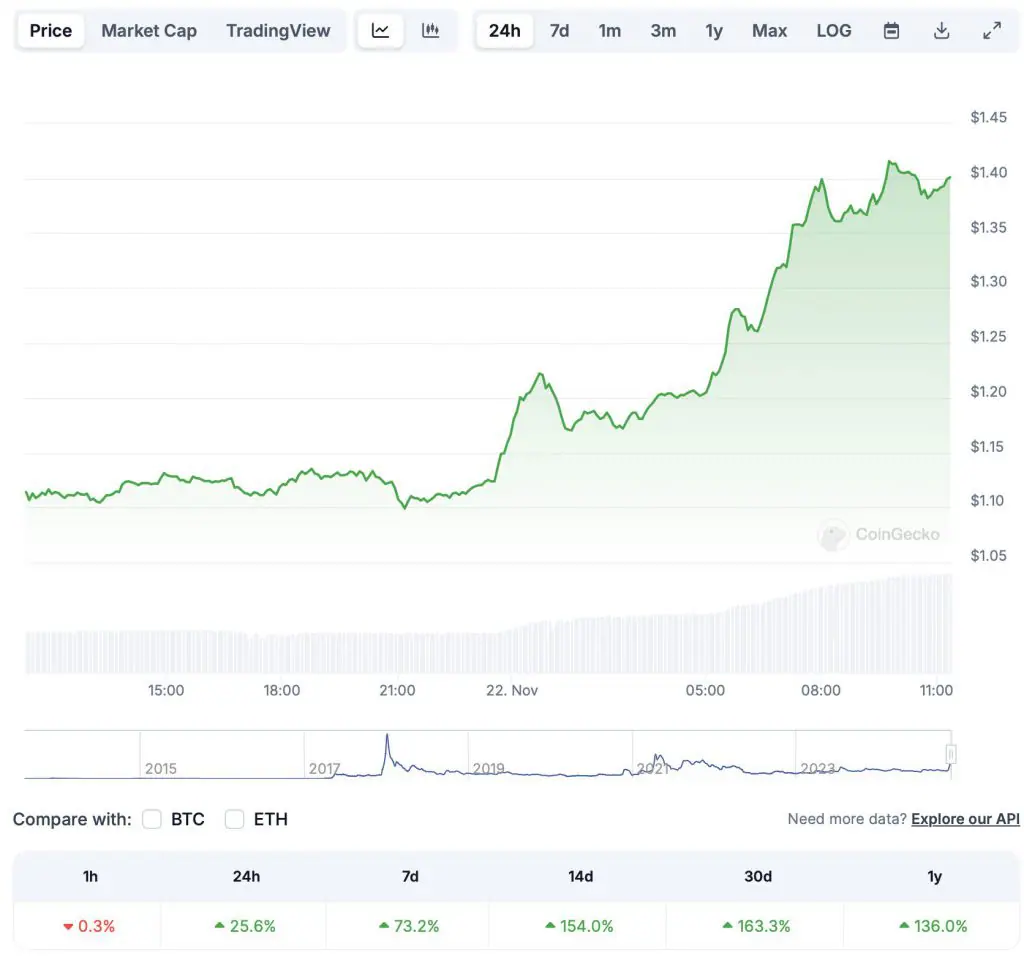The height and width of the screenshot is (960, 1024).
Task: Select the line chart view icon
Action: pos(380,30)
